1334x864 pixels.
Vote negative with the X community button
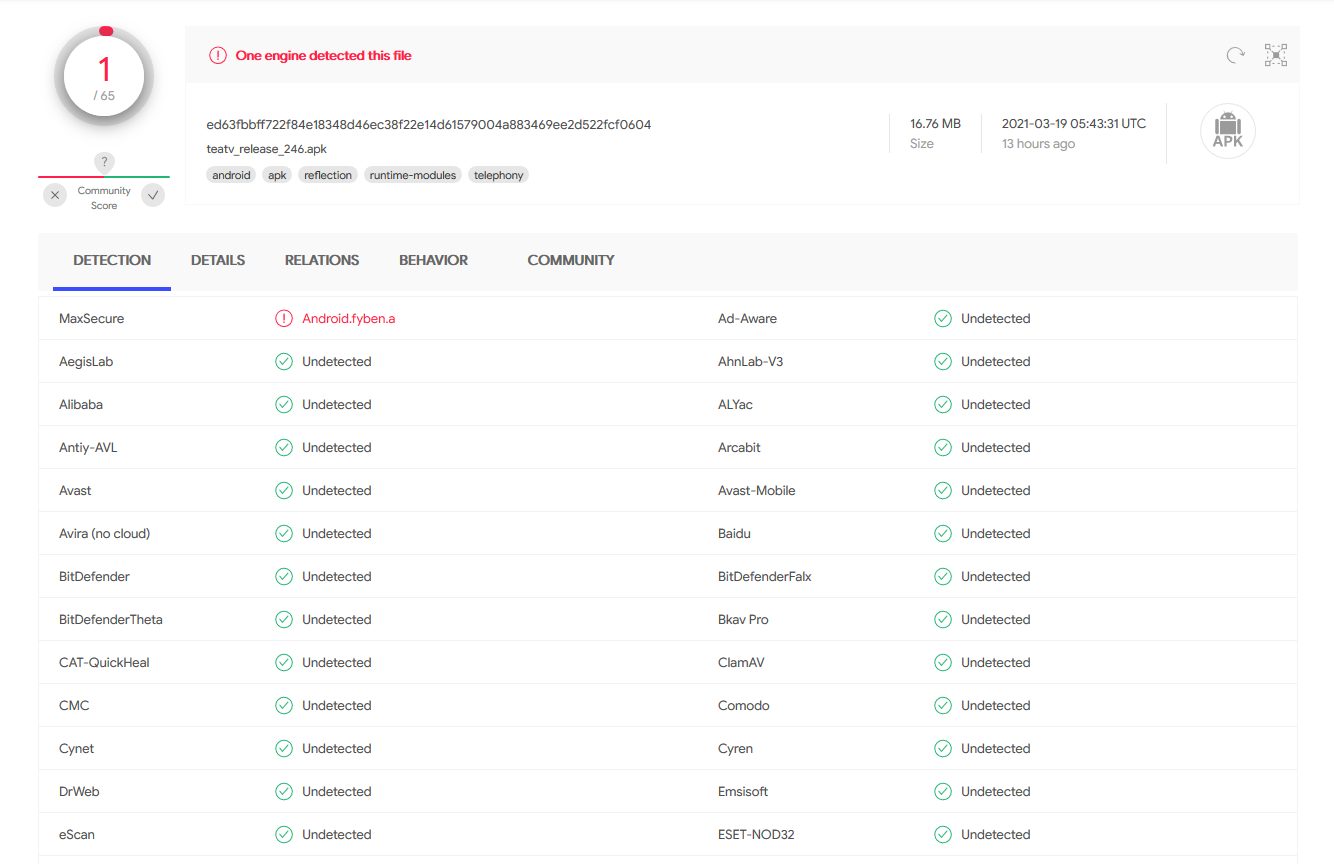55,196
